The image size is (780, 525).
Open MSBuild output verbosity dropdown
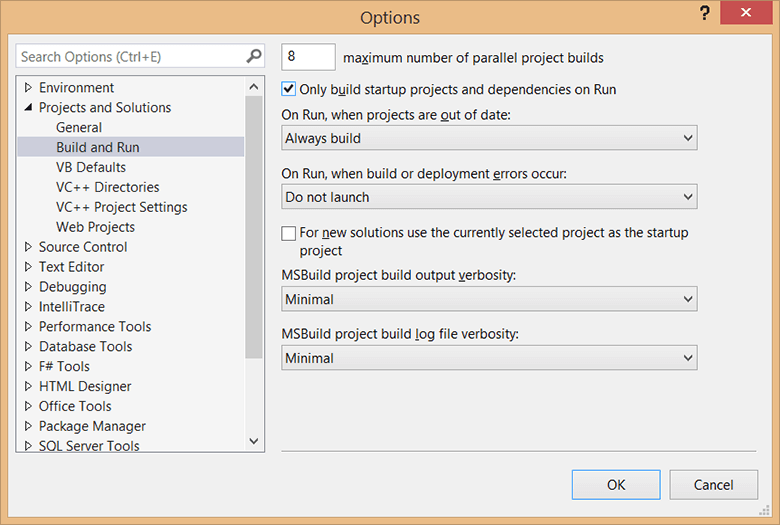(x=489, y=299)
